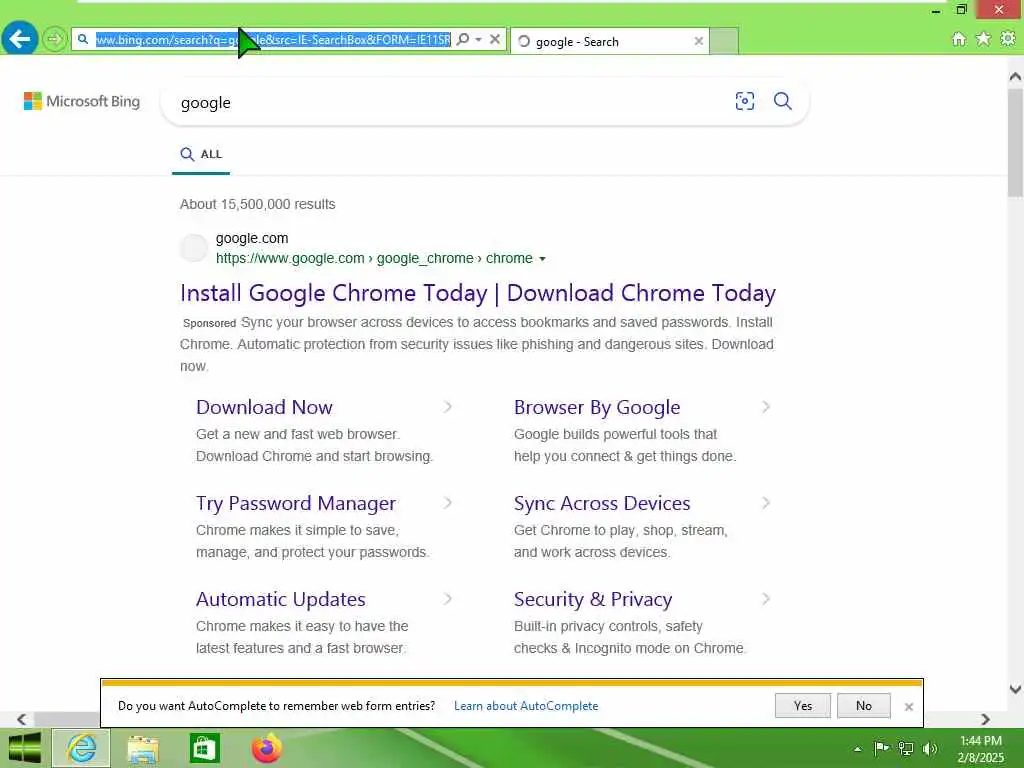Switch to the 'google - Search' tab
The image size is (1024, 768).
coord(609,41)
